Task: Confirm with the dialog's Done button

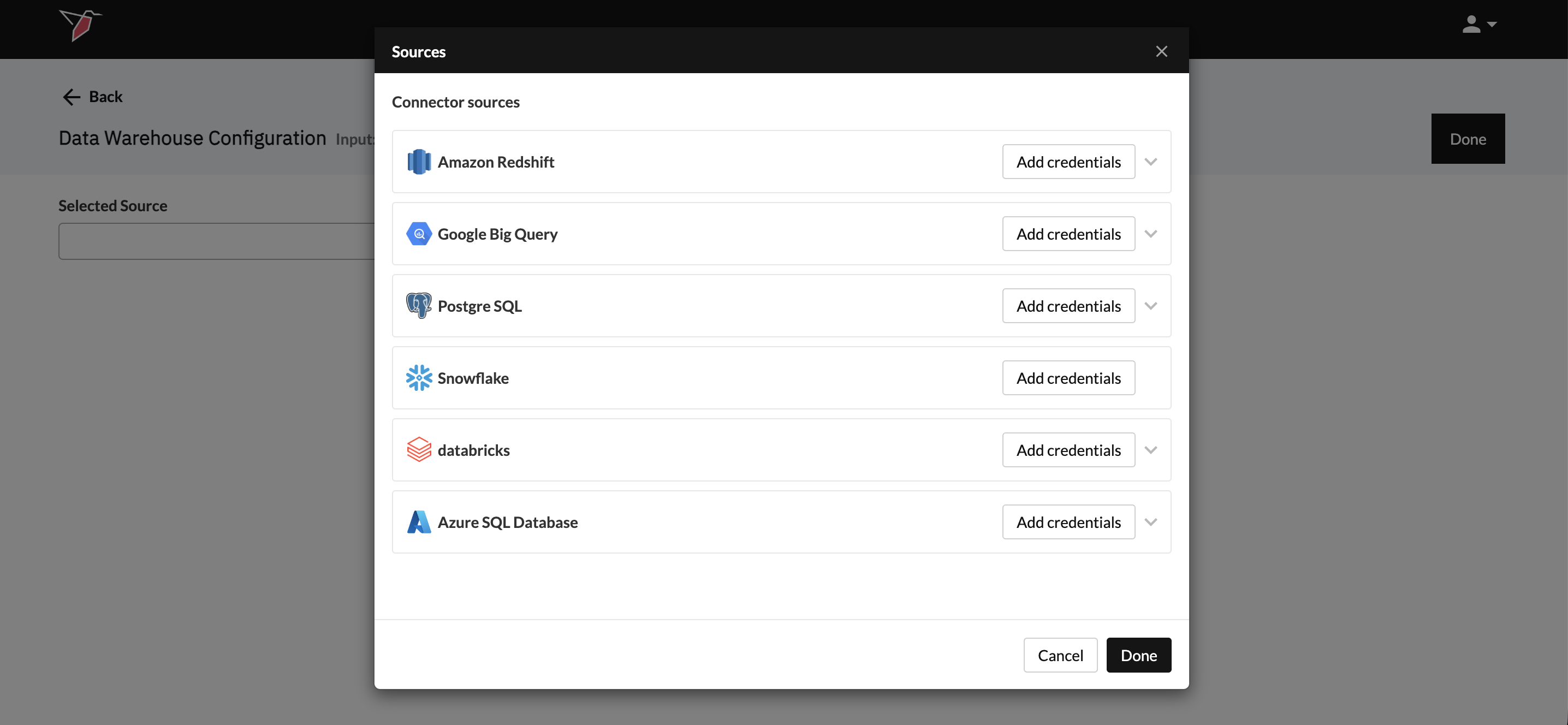Action: click(x=1138, y=655)
